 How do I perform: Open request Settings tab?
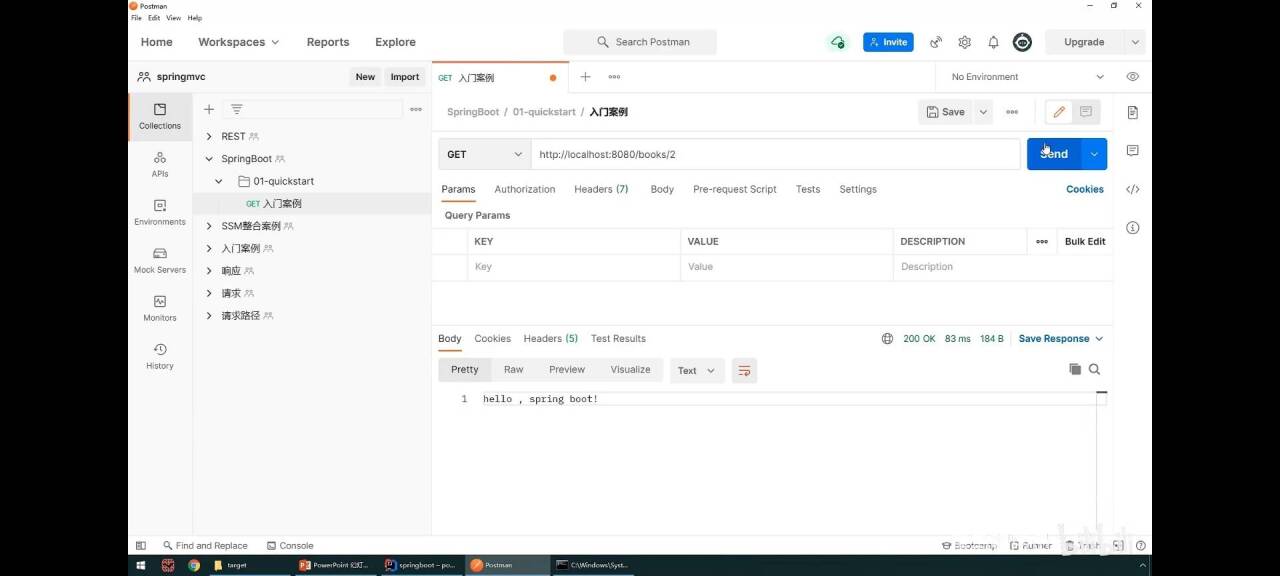click(858, 189)
